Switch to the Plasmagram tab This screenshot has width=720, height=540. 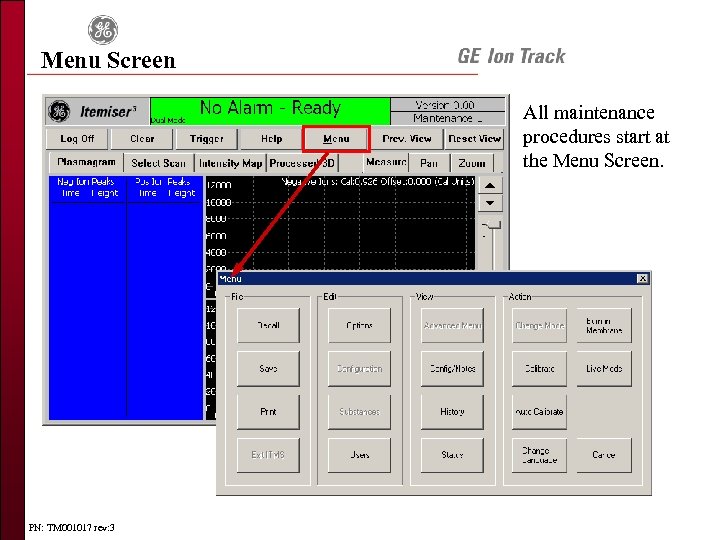pos(86,162)
